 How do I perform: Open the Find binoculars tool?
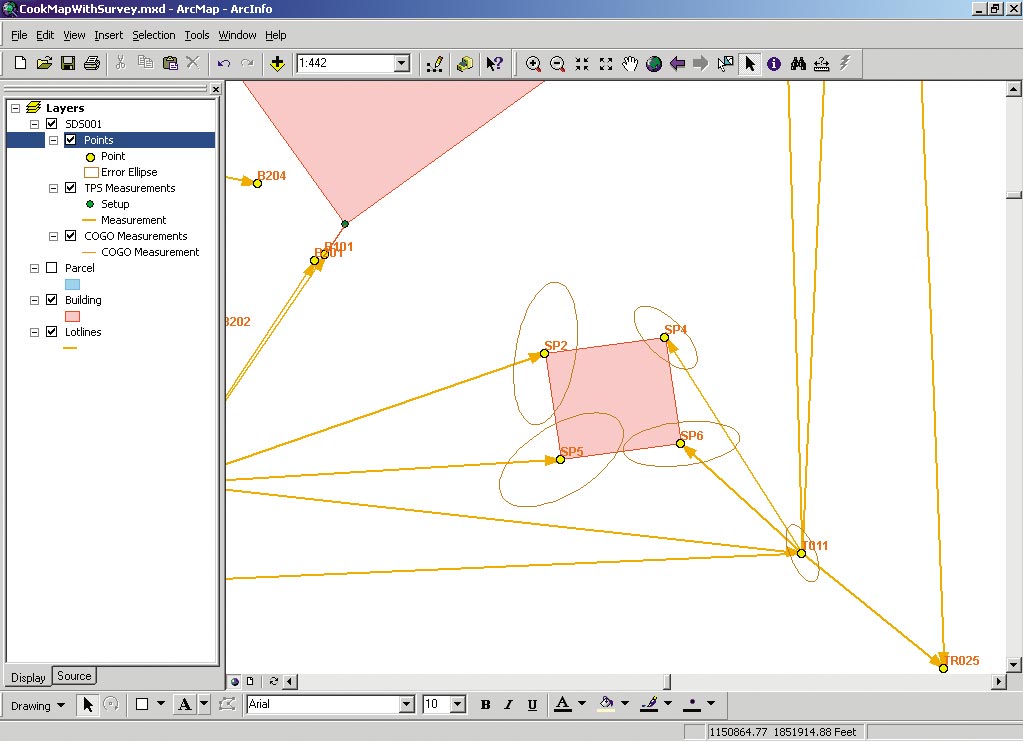point(798,63)
